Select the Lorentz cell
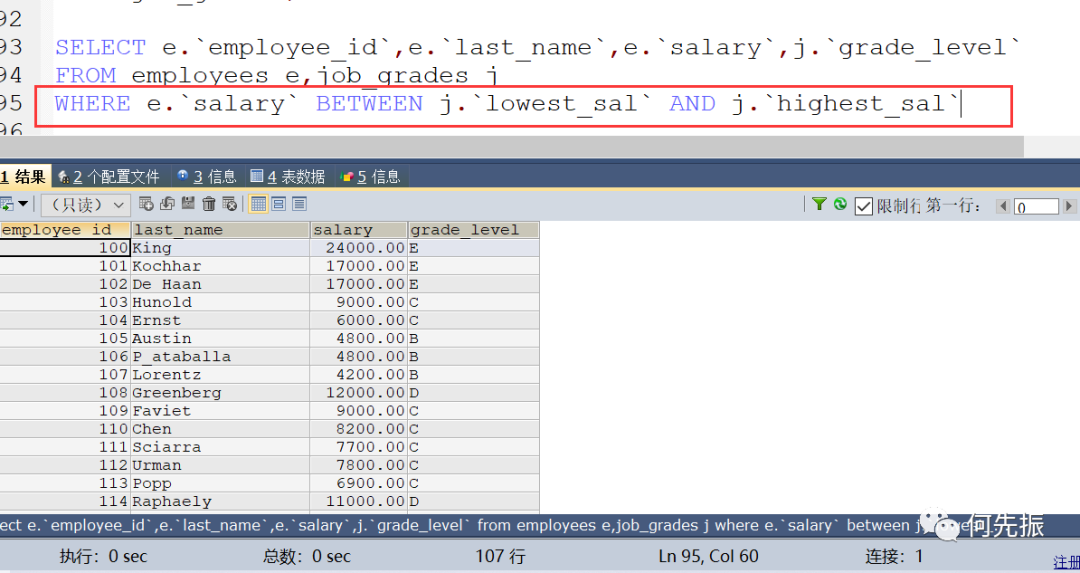The width and height of the screenshot is (1080, 573). (220, 375)
